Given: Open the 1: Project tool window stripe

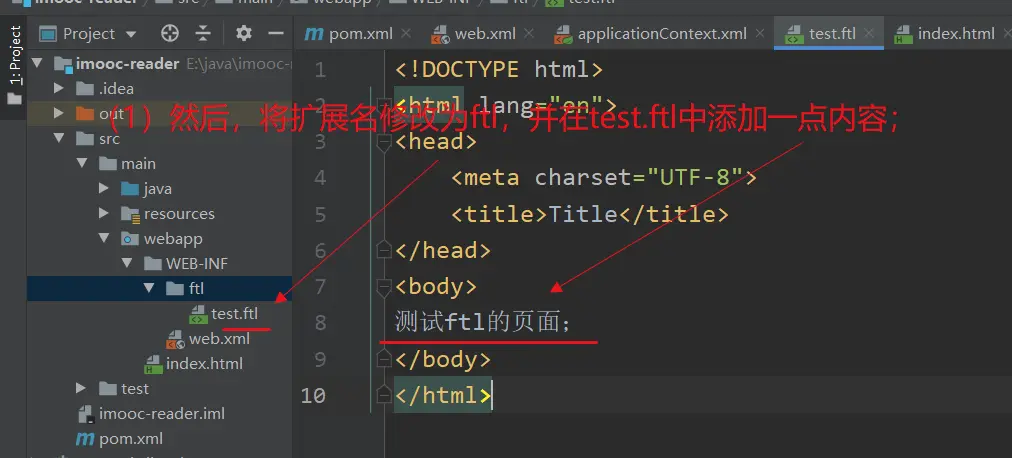Looking at the screenshot, I should click(14, 65).
